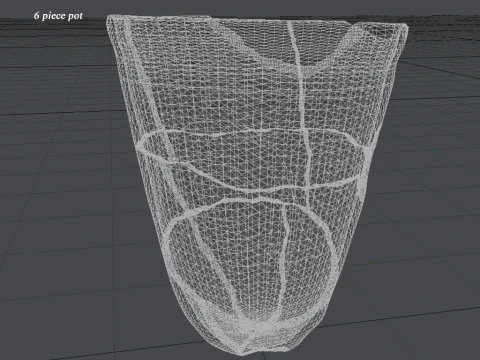Pick the horizontal ring seam around the pot's middle
The width and height of the screenshot is (480, 360).
coord(250,160)
